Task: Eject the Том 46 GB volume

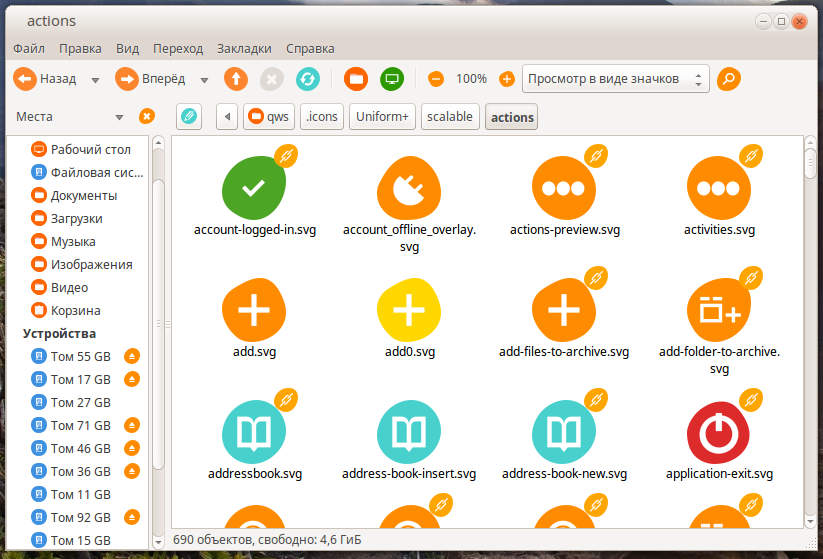Action: [132, 448]
